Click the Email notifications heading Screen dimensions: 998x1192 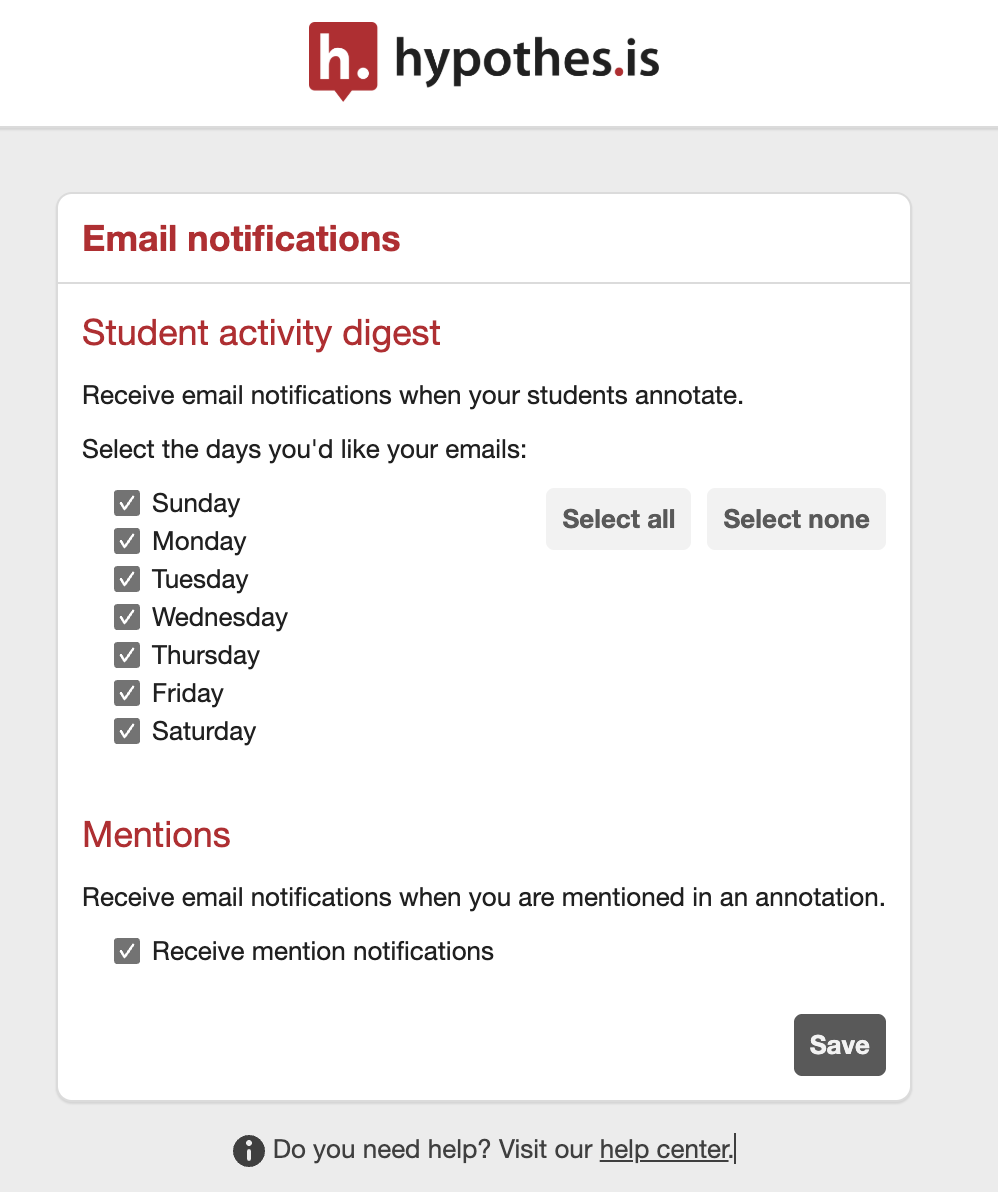click(241, 239)
